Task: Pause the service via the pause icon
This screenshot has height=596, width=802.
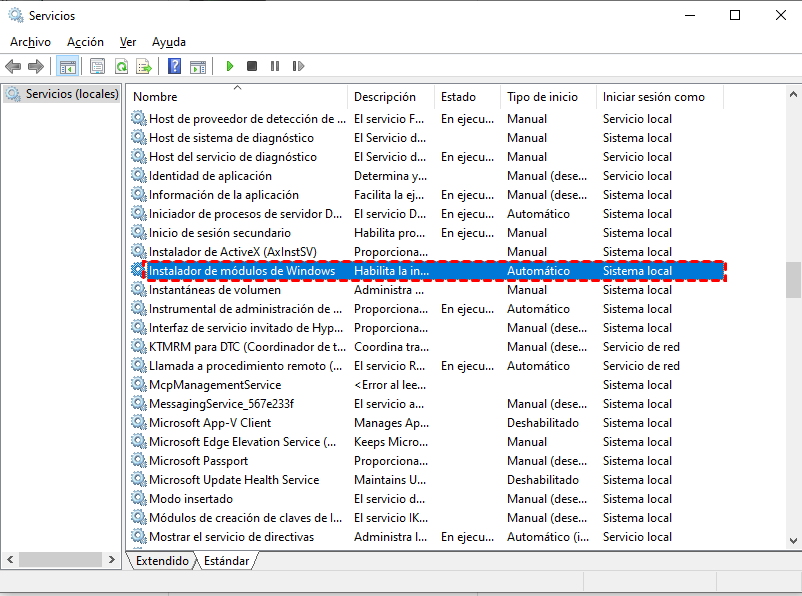Action: tap(276, 66)
